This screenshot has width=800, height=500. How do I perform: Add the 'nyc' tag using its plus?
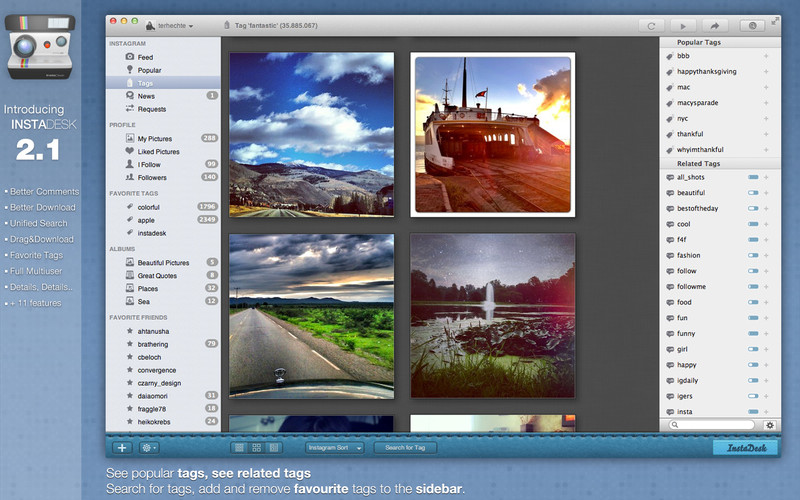pos(766,118)
